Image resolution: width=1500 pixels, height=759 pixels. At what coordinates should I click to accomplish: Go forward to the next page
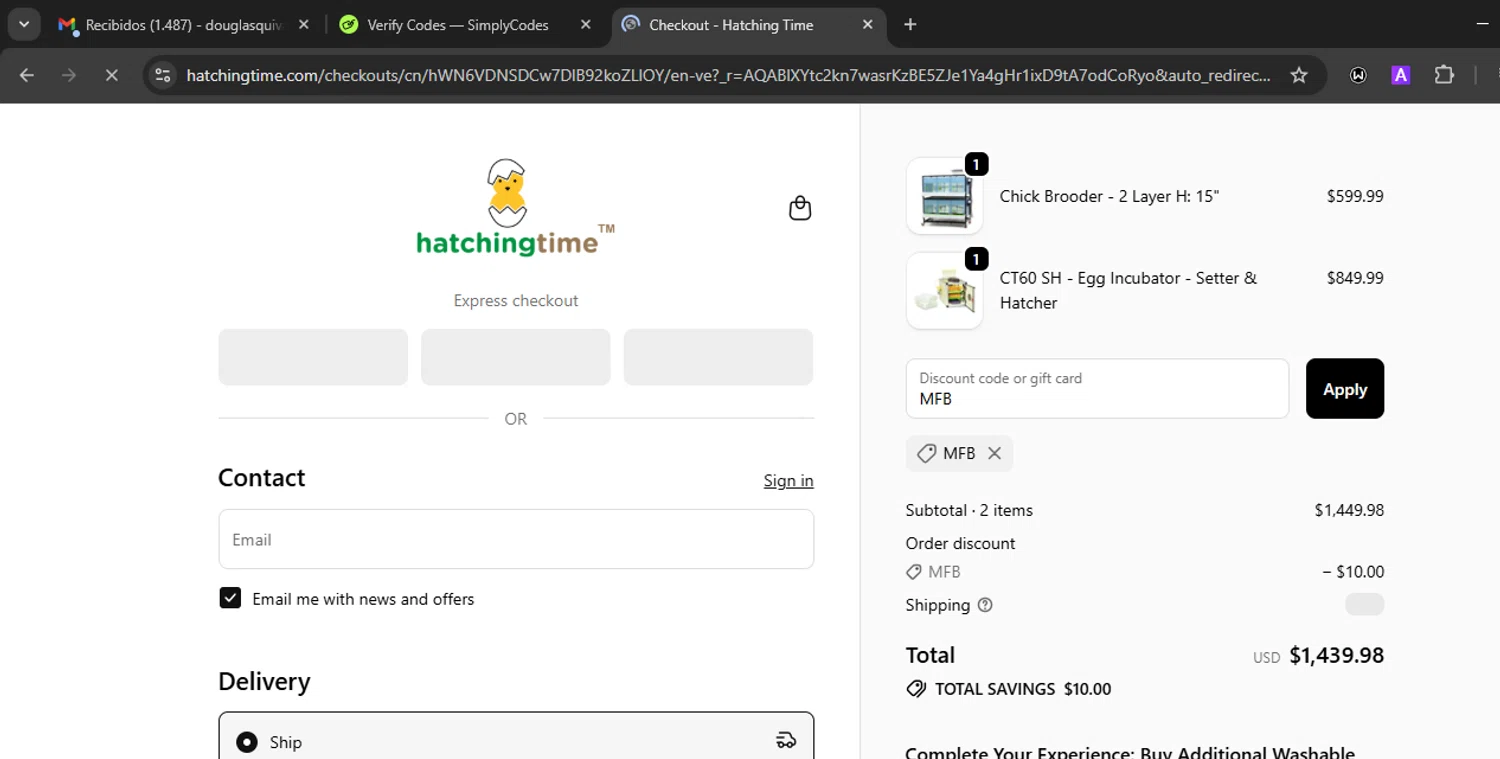pos(69,75)
